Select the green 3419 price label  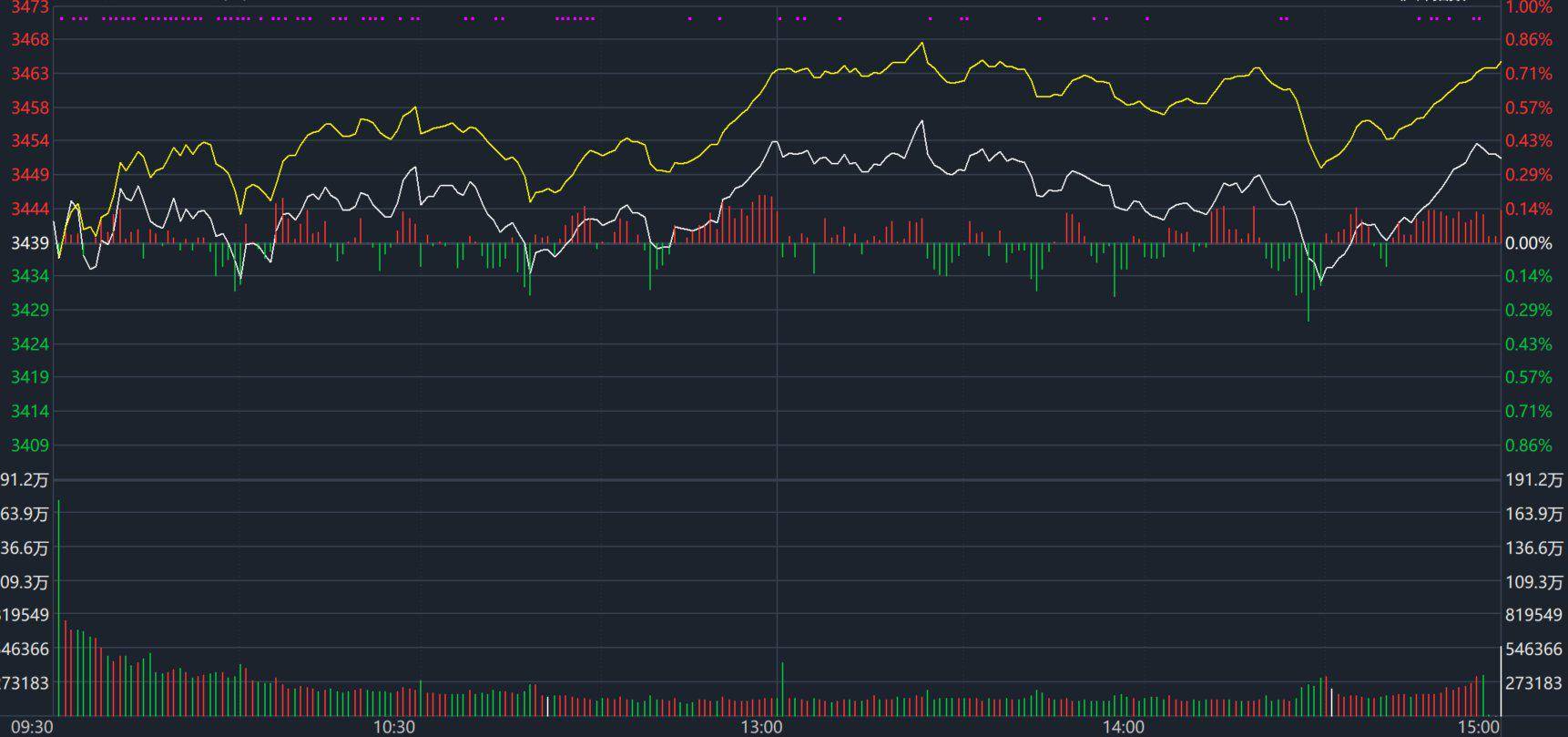[x=30, y=377]
